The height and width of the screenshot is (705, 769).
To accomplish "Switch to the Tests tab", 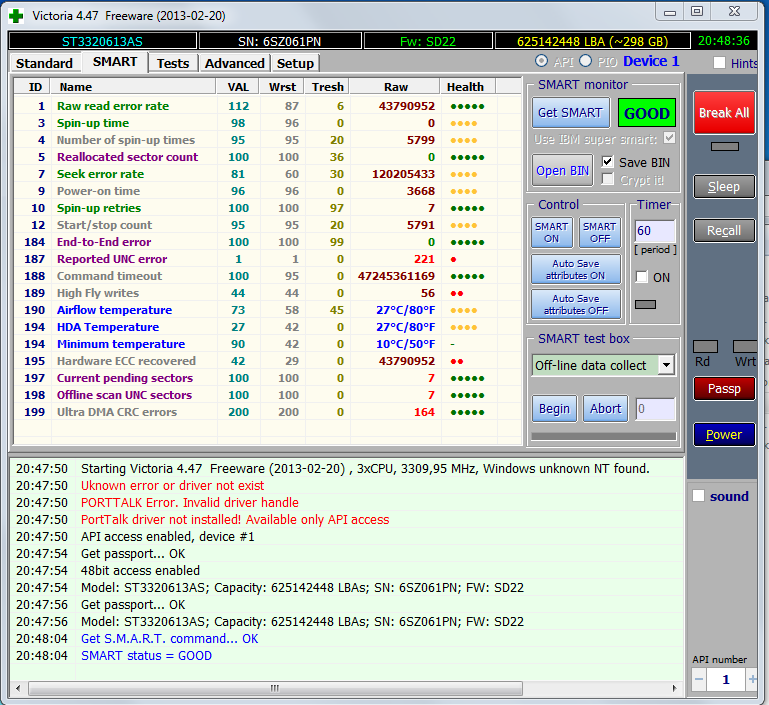I will (x=173, y=63).
